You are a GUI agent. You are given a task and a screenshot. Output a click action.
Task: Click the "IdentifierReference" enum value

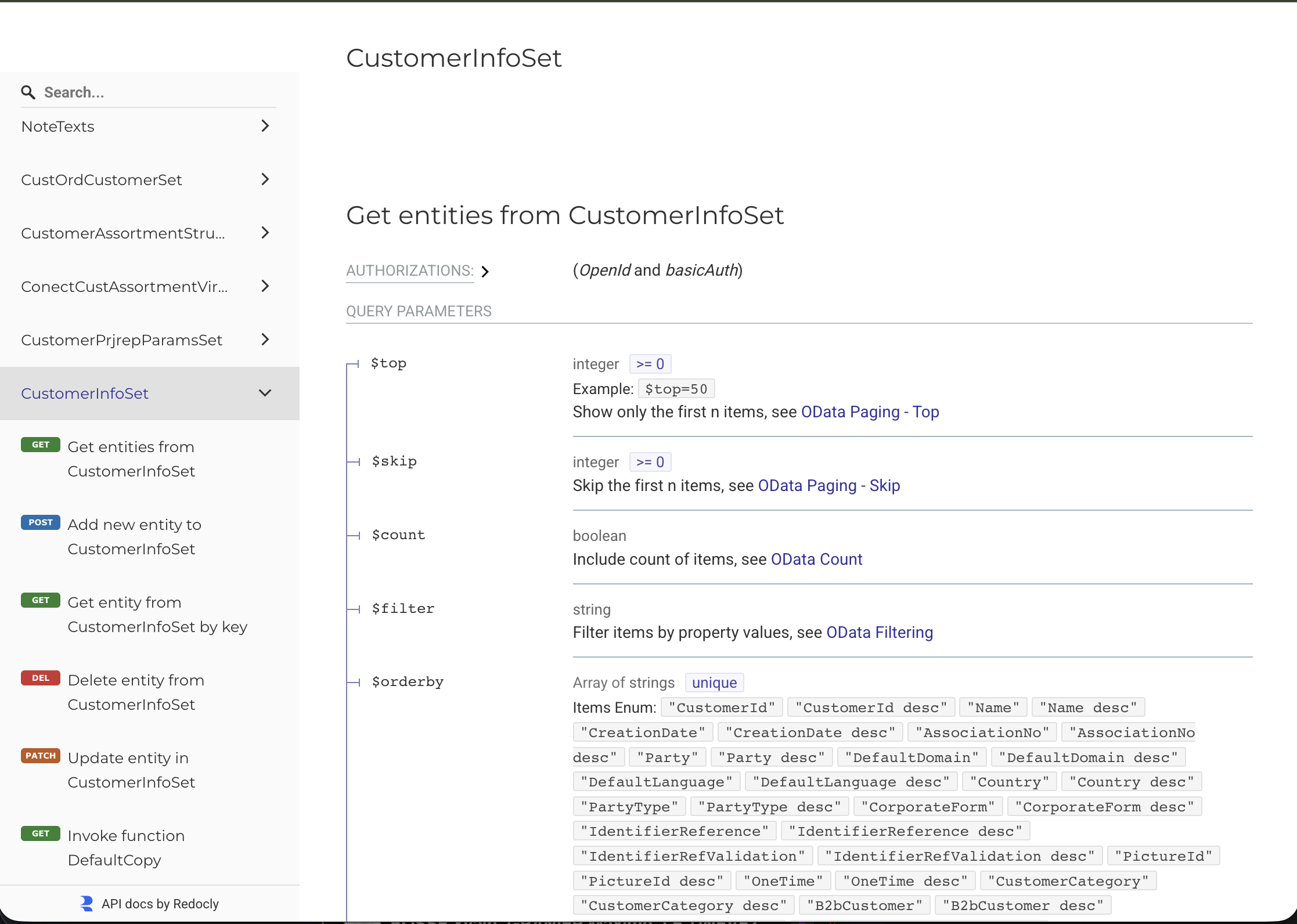coord(674,831)
